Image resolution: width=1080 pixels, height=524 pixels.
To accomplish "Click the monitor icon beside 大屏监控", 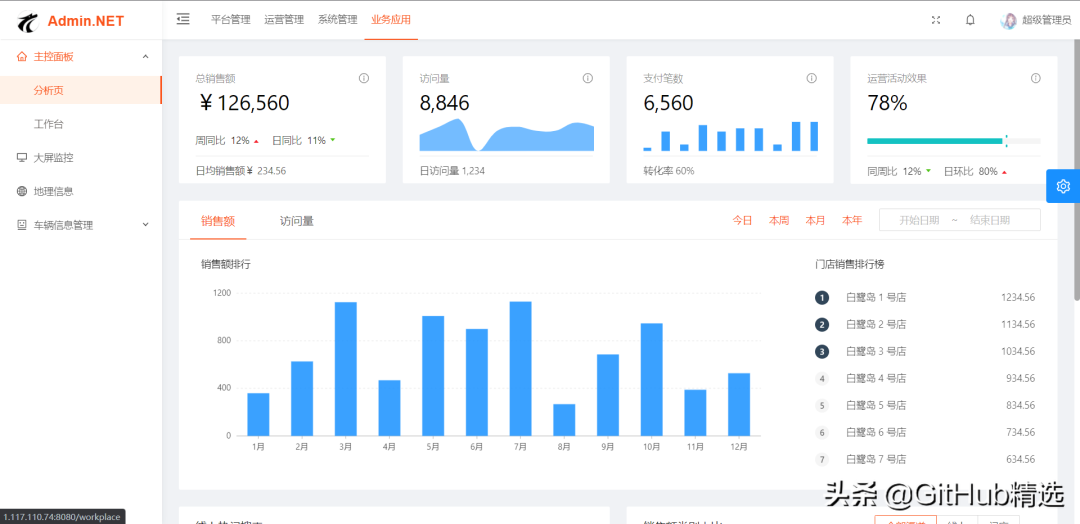I will point(22,158).
